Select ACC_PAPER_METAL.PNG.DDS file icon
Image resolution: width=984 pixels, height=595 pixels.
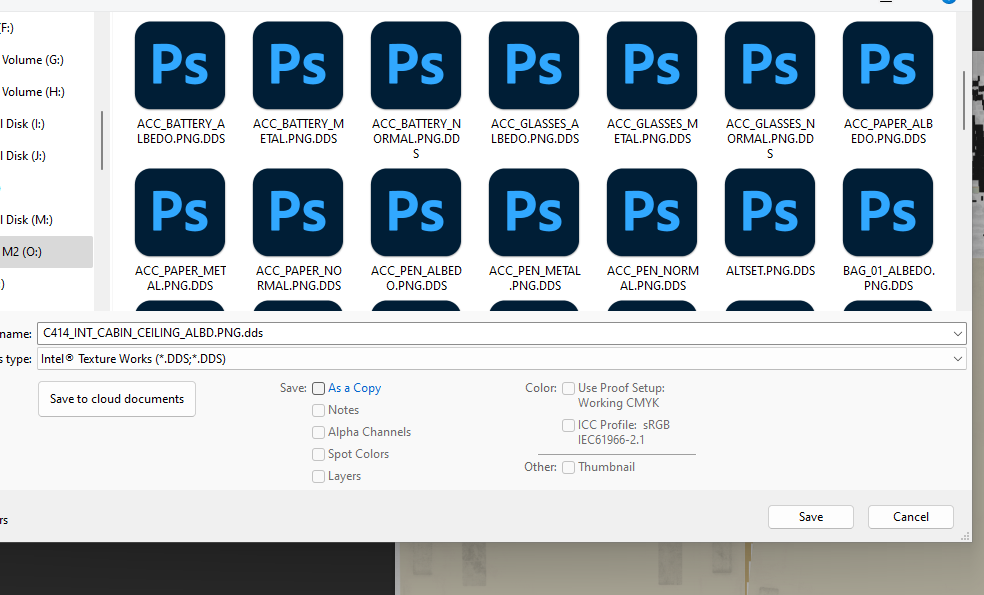tap(180, 212)
